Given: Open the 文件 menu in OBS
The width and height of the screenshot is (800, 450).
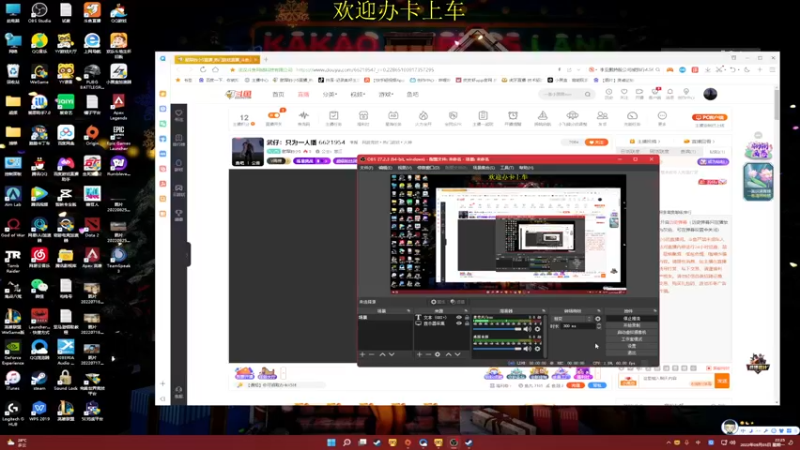Looking at the screenshot, I should point(366,167).
